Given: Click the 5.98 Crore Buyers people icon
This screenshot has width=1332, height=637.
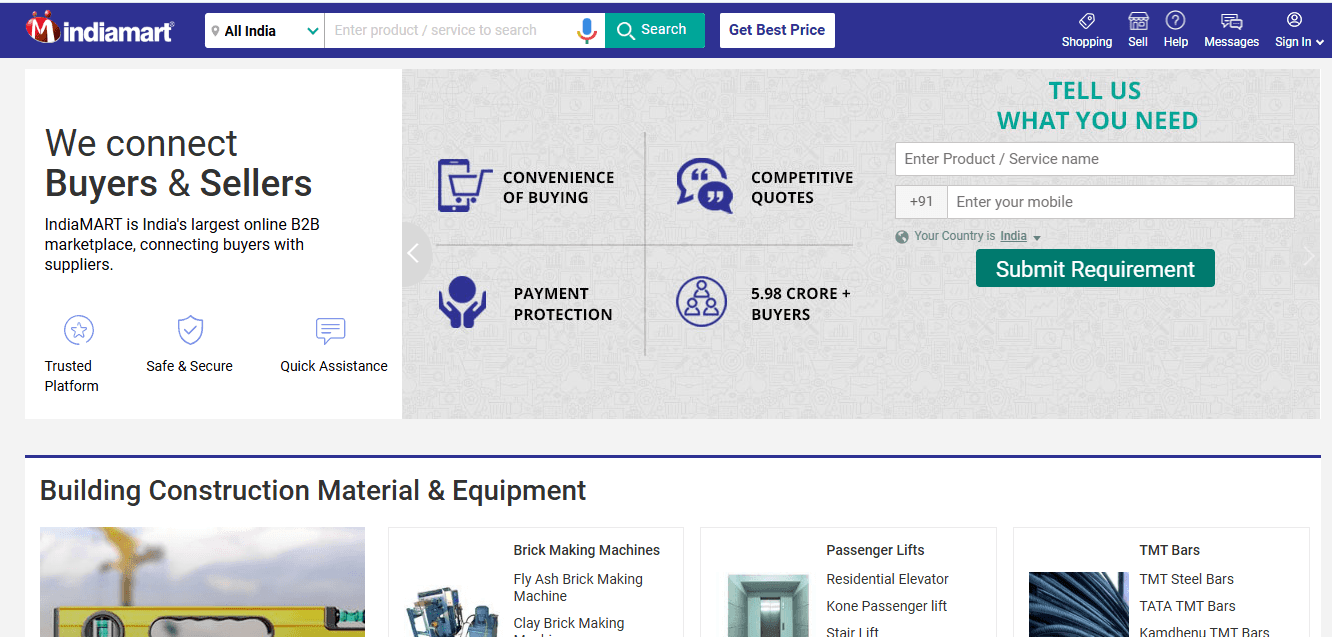Looking at the screenshot, I should pyautogui.click(x=701, y=301).
